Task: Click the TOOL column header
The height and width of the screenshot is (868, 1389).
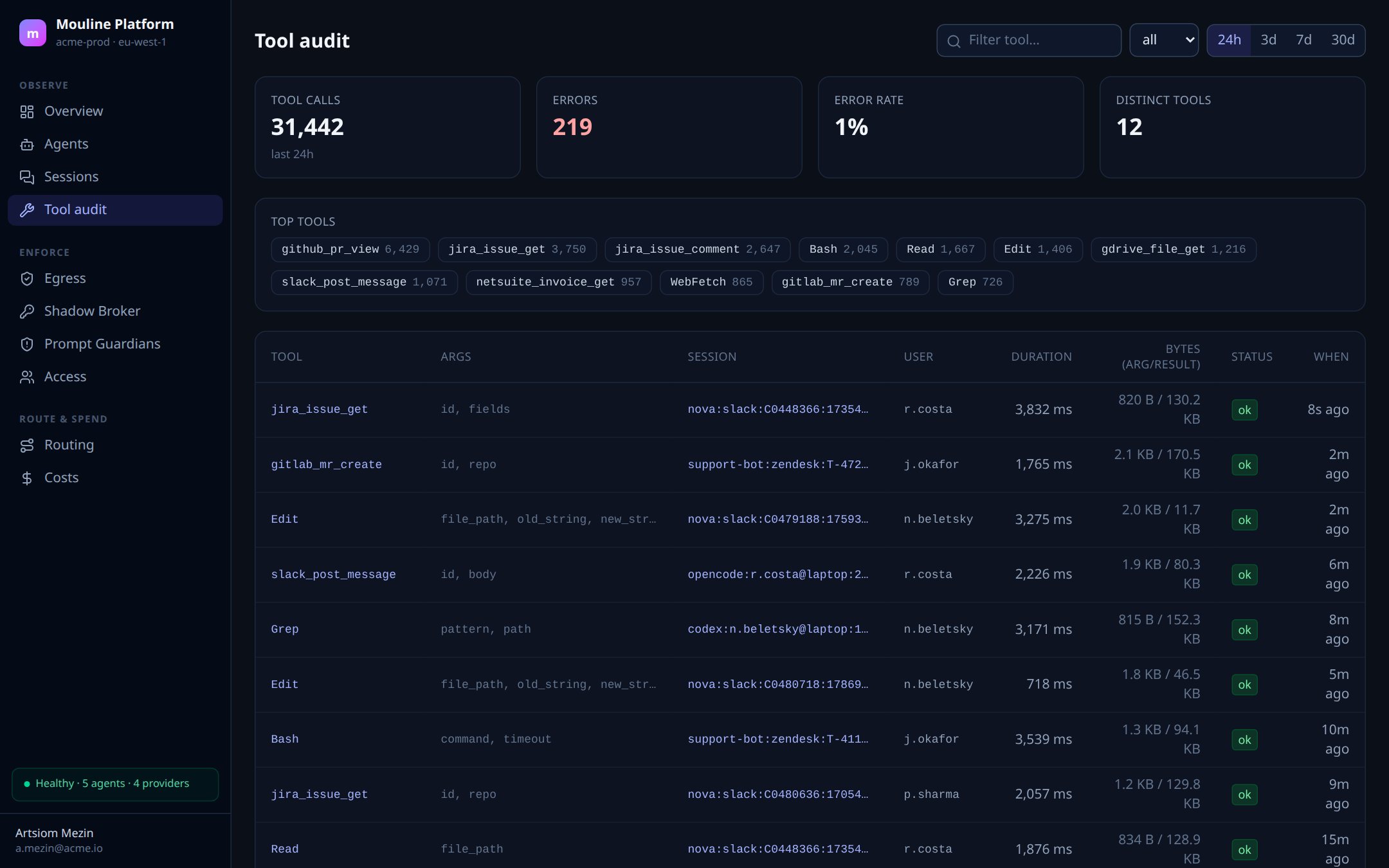Action: coord(286,357)
